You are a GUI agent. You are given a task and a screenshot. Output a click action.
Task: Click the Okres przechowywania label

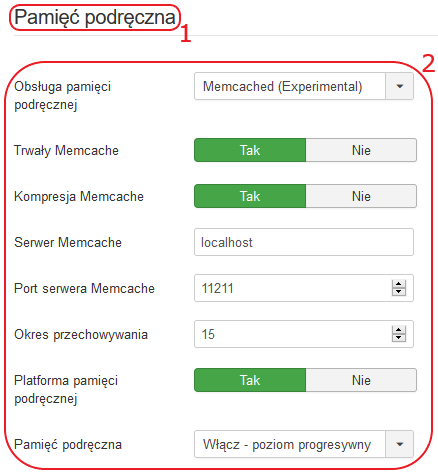click(81, 334)
